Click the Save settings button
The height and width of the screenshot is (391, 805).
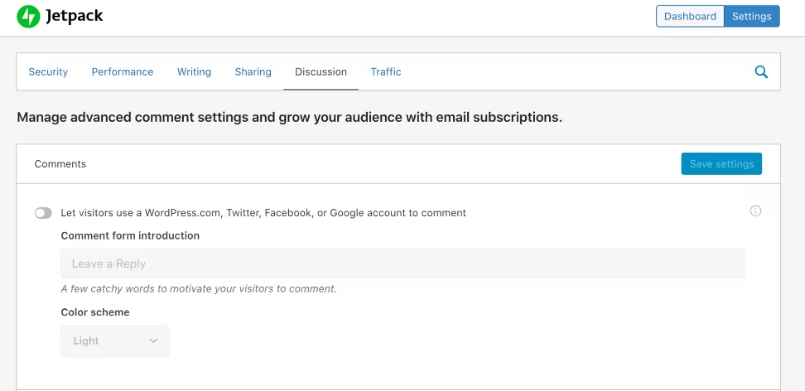click(x=721, y=164)
